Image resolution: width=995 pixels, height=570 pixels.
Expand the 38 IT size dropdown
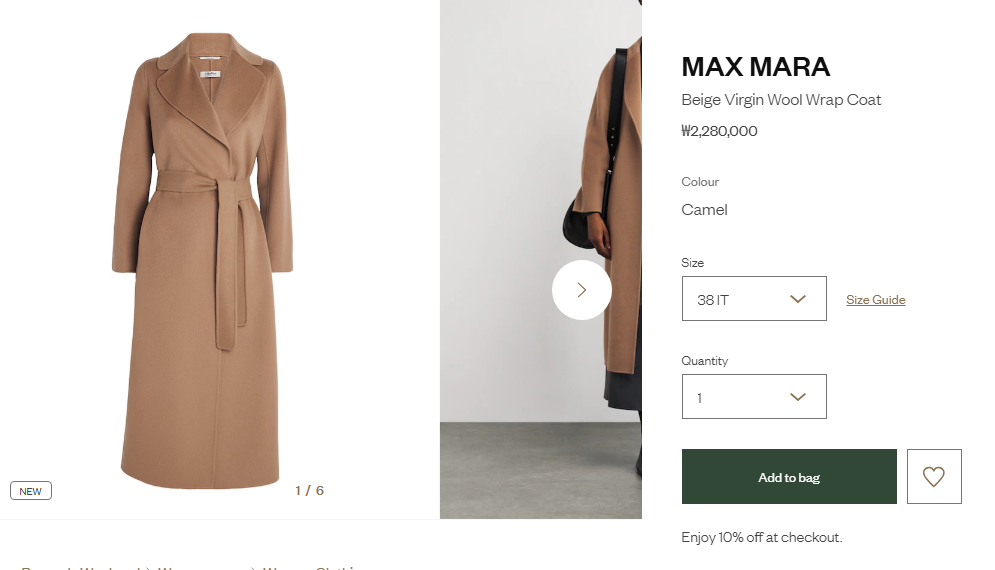pos(753,299)
